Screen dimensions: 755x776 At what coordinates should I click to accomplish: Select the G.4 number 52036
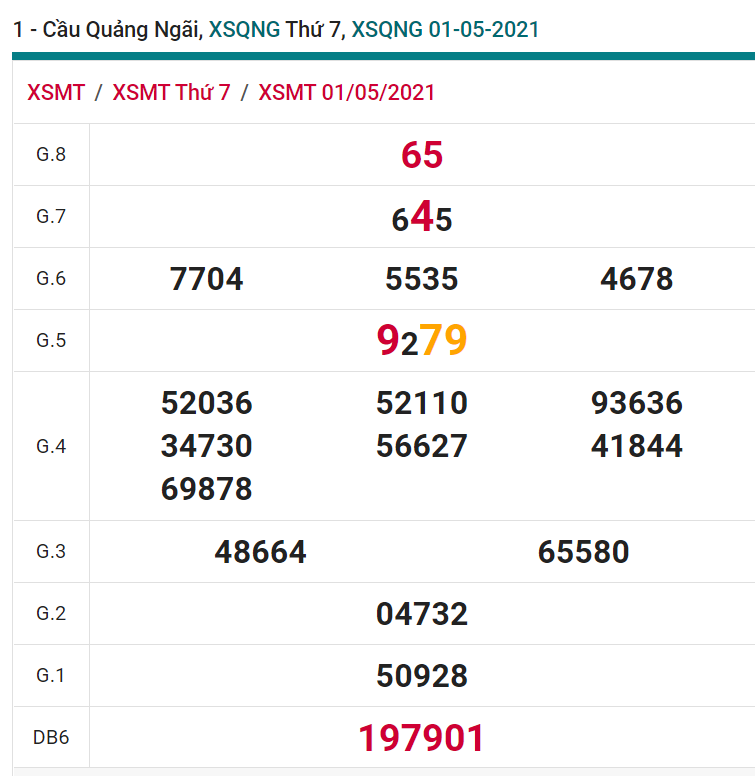[x=207, y=403]
